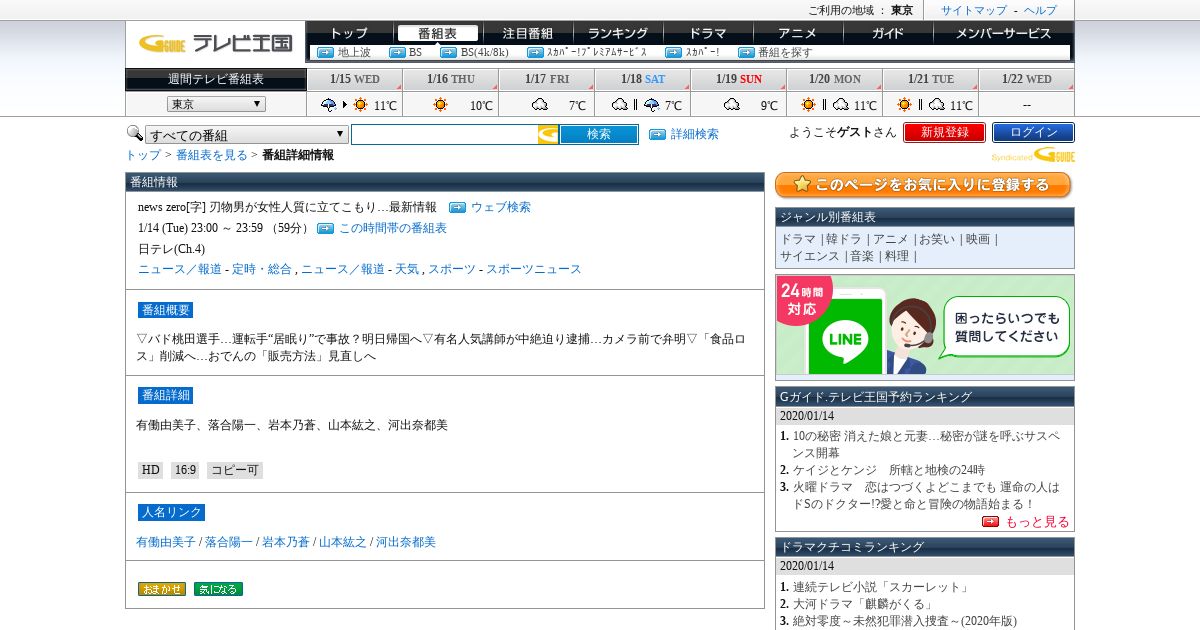1200x630 pixels.
Task: Click the ニュース/報道 - 天気 genre link
Action: pos(360,269)
